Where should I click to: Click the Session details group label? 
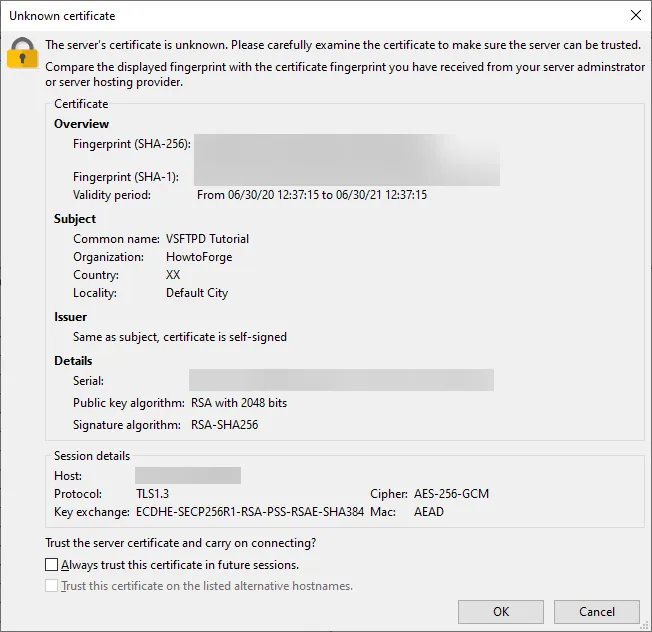[x=92, y=456]
